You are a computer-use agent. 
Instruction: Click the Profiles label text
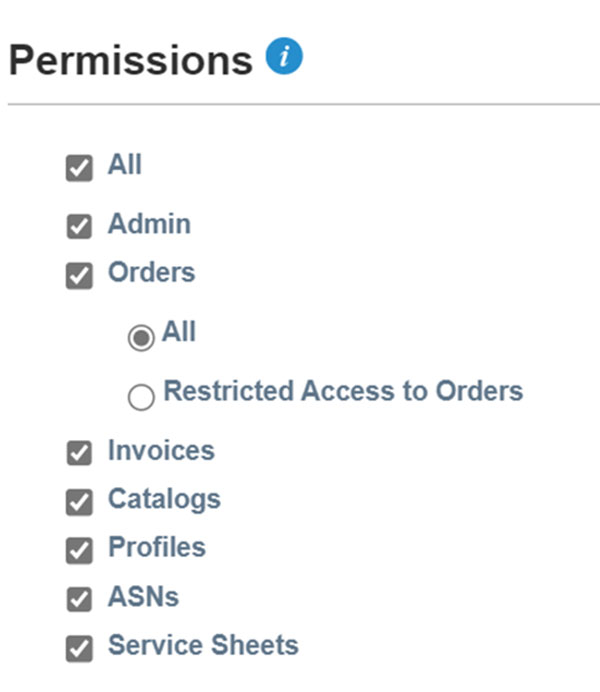(156, 548)
